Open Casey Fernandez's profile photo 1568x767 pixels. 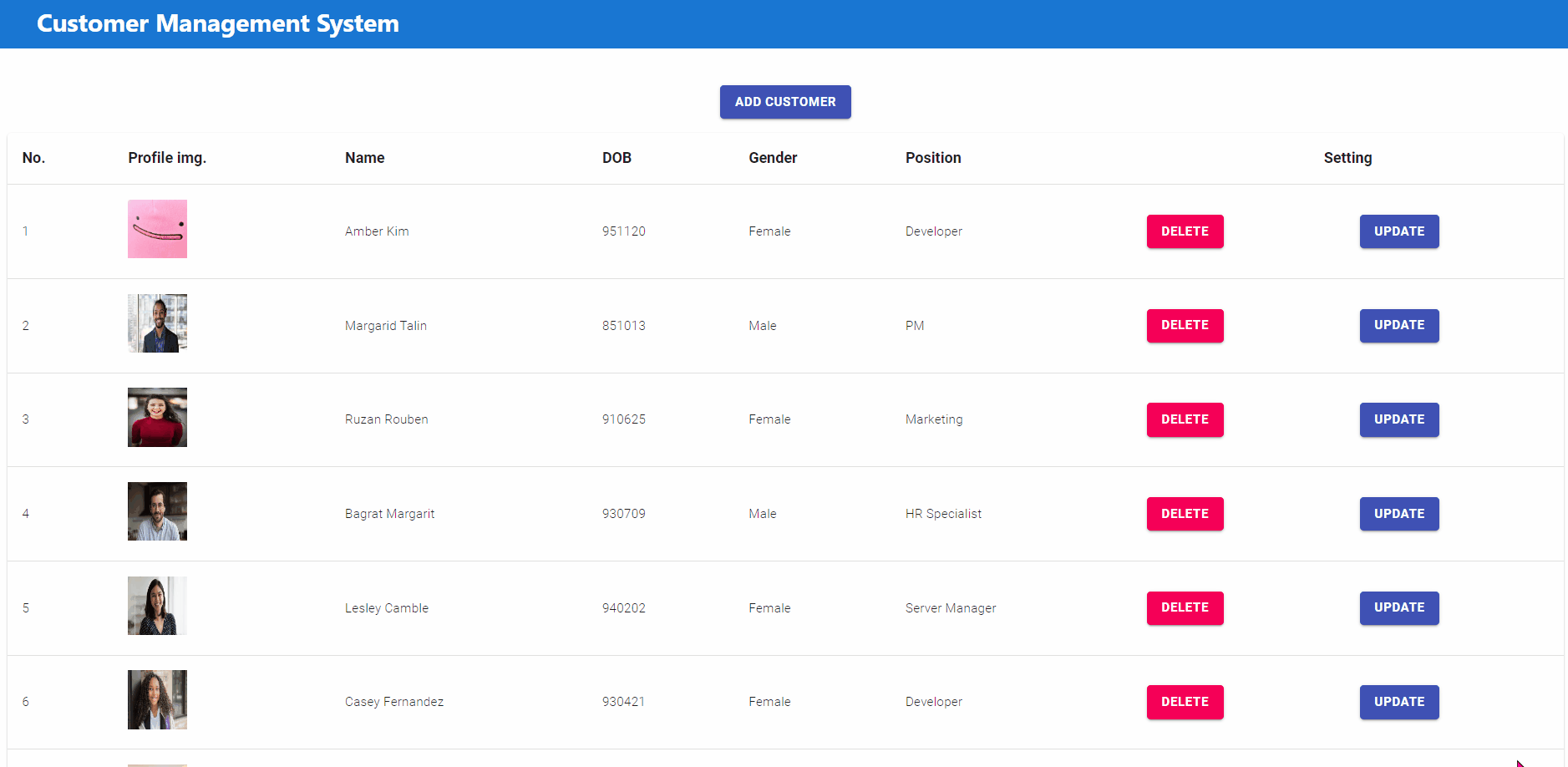coord(157,699)
